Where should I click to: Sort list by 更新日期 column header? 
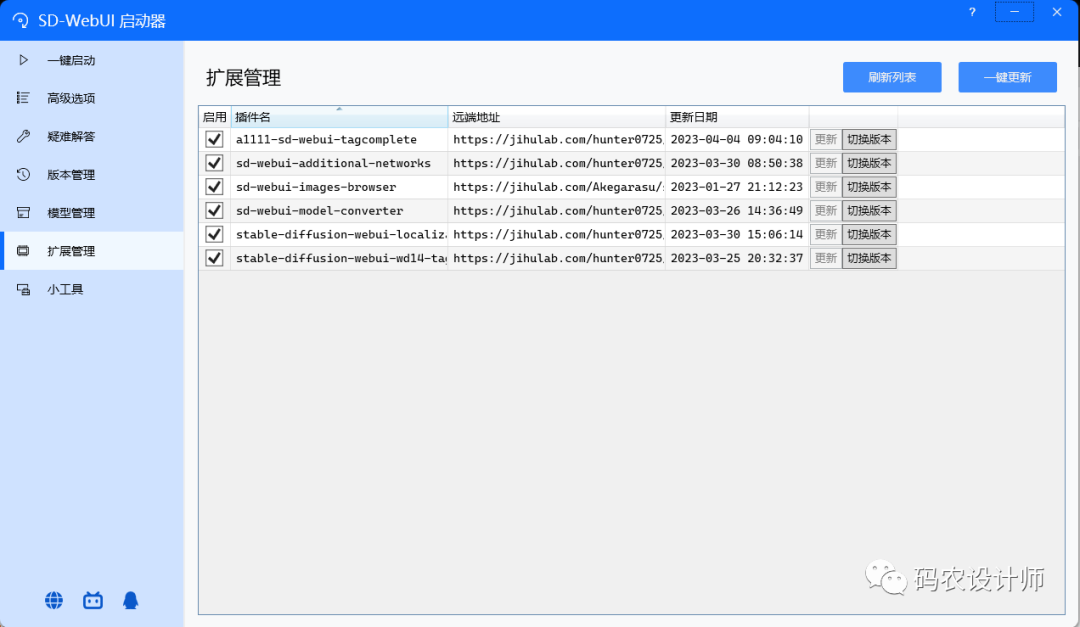click(x=736, y=117)
